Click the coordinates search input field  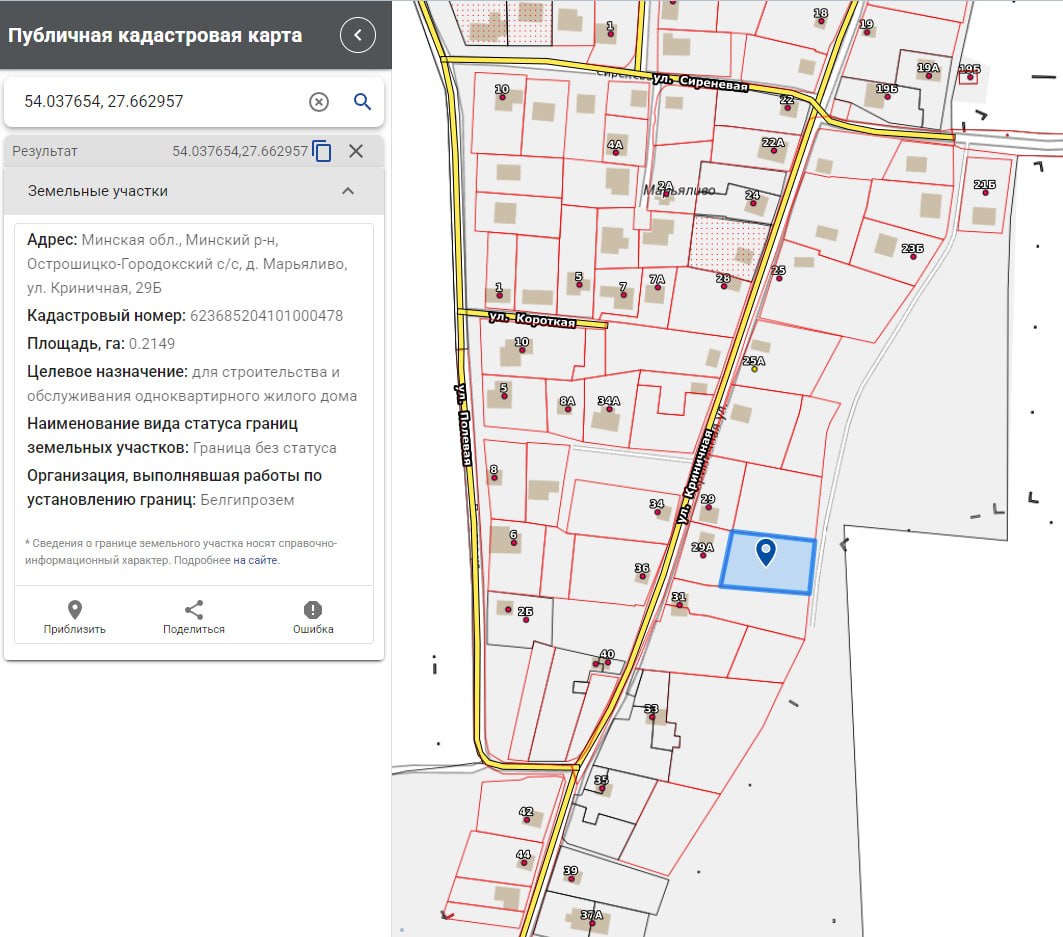pyautogui.click(x=160, y=102)
